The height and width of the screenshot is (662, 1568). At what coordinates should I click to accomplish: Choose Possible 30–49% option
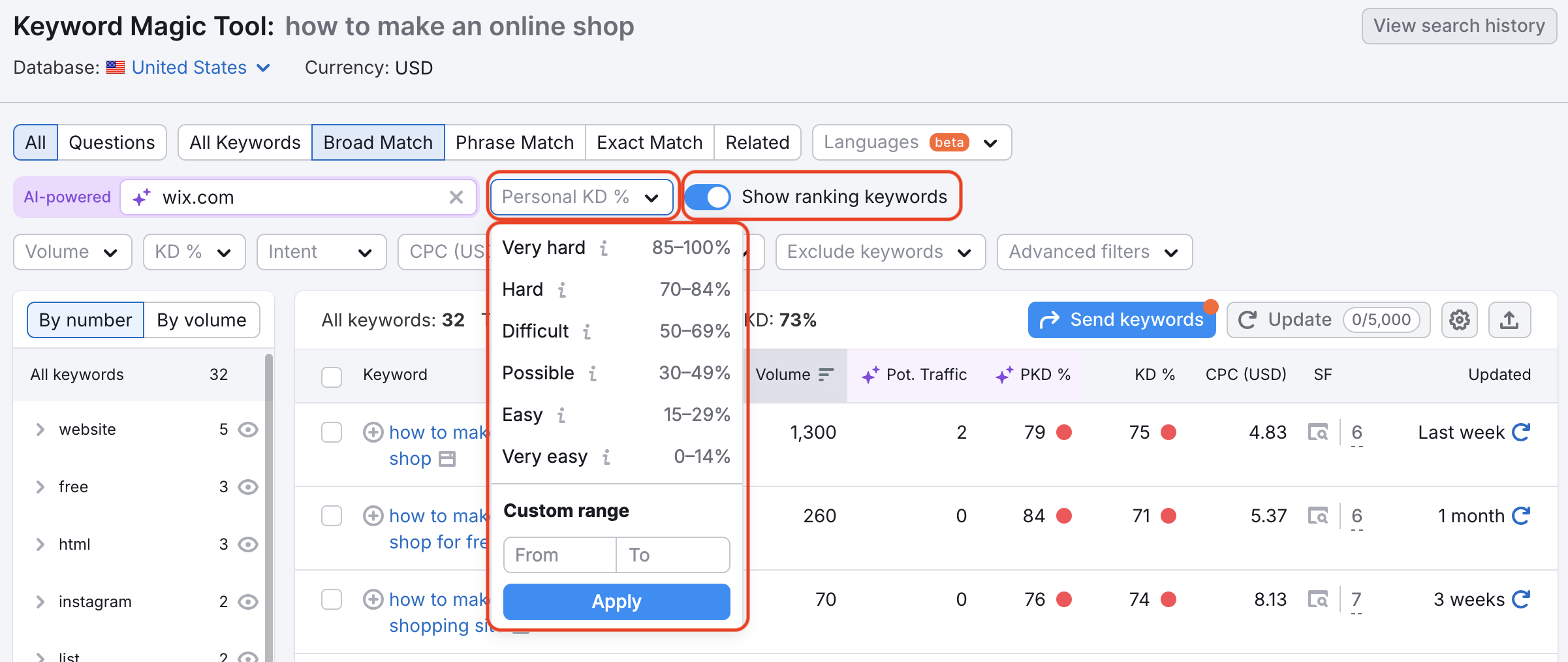[x=616, y=373]
